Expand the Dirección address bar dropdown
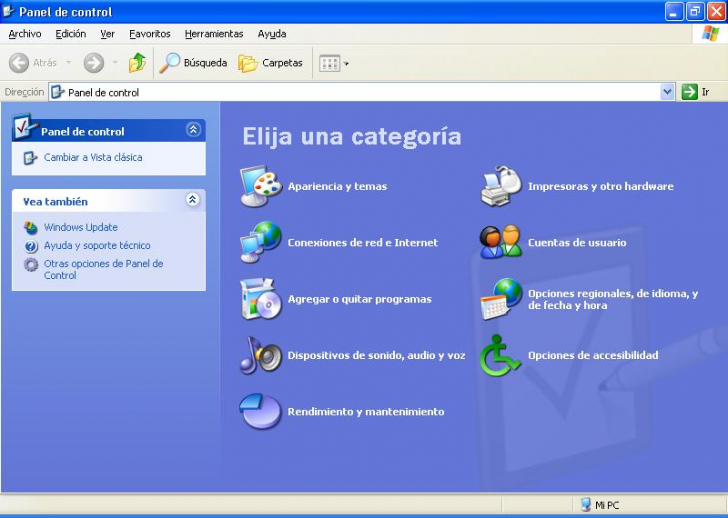The width and height of the screenshot is (728, 518). coord(667,92)
